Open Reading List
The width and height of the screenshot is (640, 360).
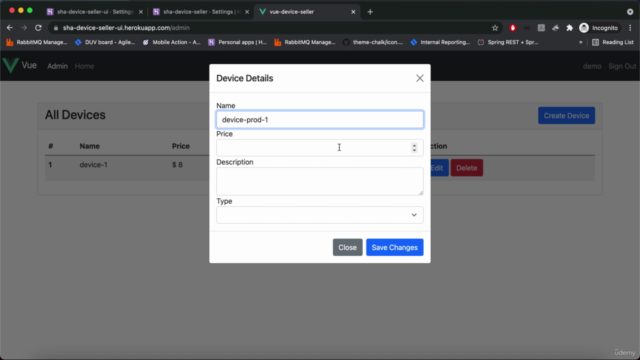(x=613, y=42)
